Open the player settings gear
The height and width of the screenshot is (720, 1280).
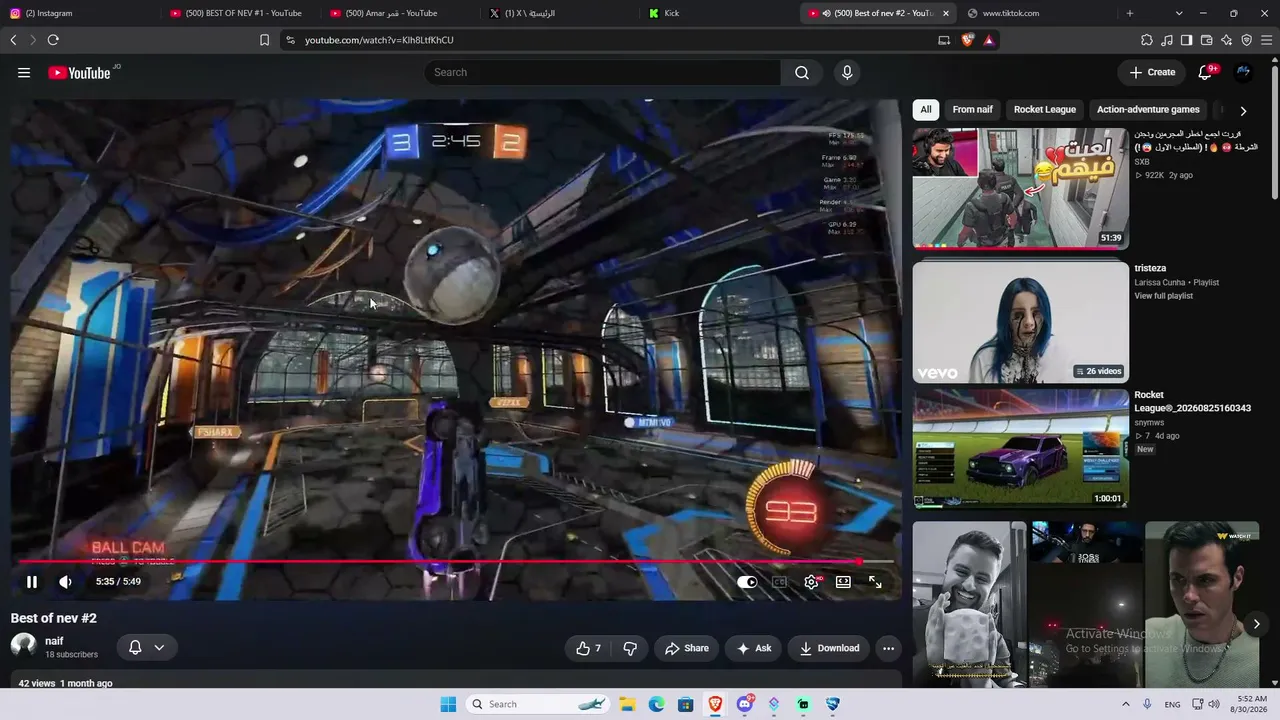811,582
